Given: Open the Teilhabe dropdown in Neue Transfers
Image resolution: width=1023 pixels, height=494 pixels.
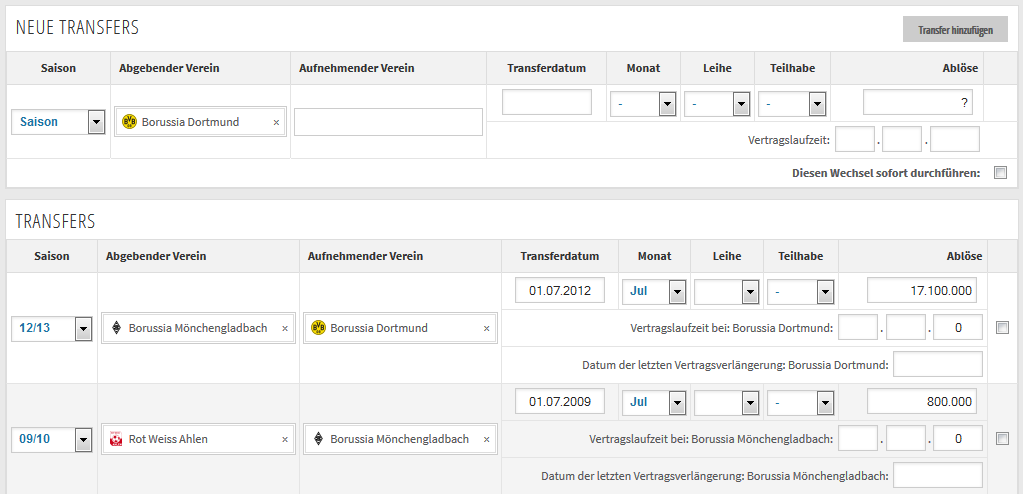Looking at the screenshot, I should point(792,104).
